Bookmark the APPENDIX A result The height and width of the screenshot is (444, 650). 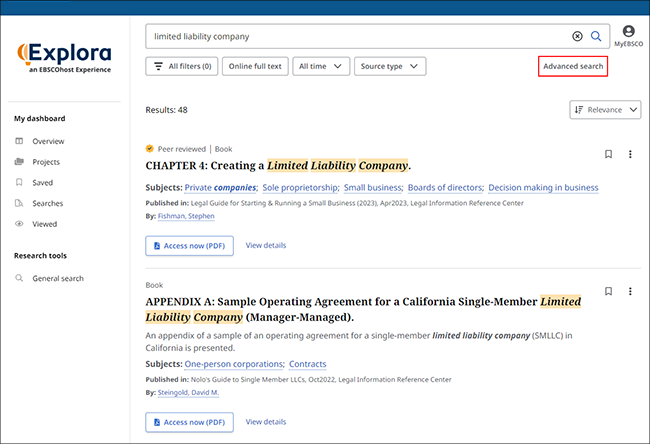coord(608,291)
